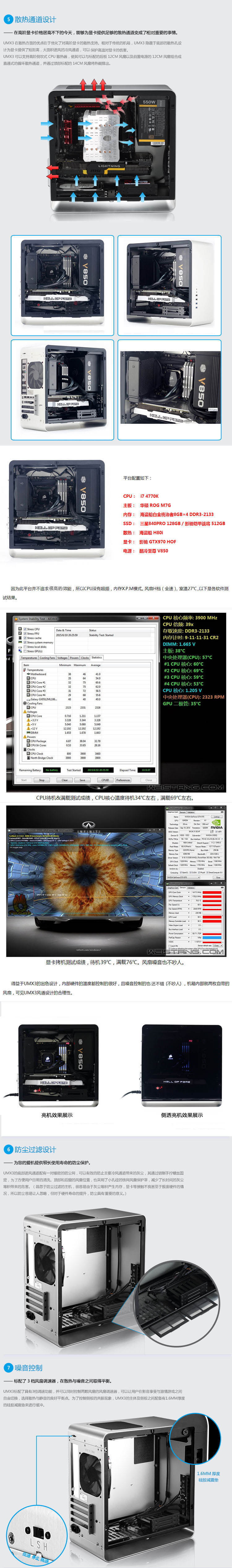232x1568 pixels.
Task: Click the Lookup button in GPU-Z
Action: coord(216,817)
